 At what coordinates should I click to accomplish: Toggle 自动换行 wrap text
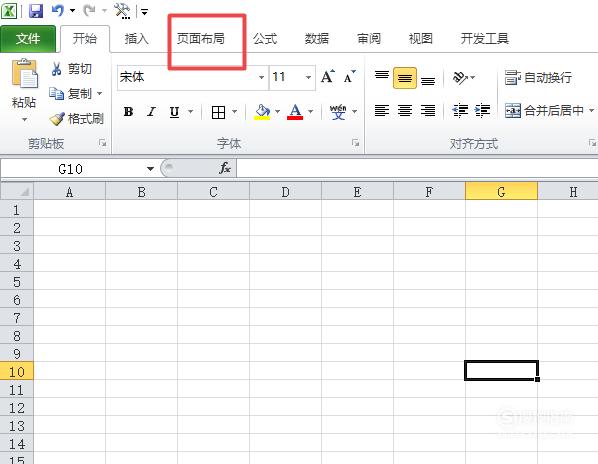[538, 78]
